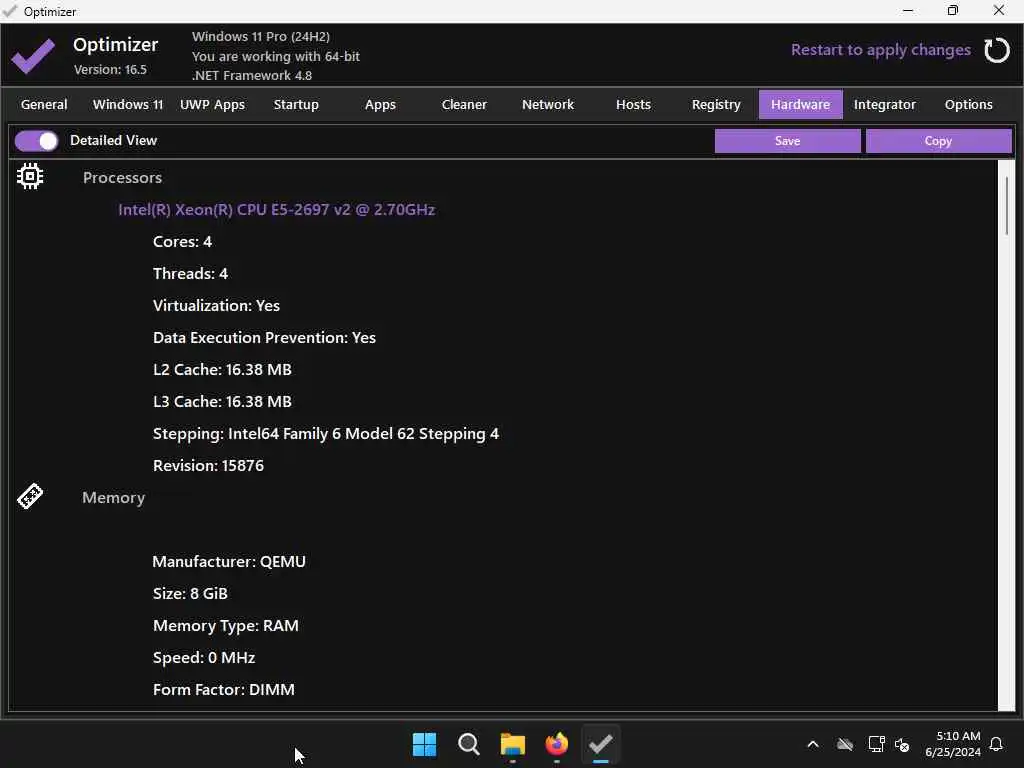Click the Save button
This screenshot has width=1024, height=768.
tap(788, 141)
